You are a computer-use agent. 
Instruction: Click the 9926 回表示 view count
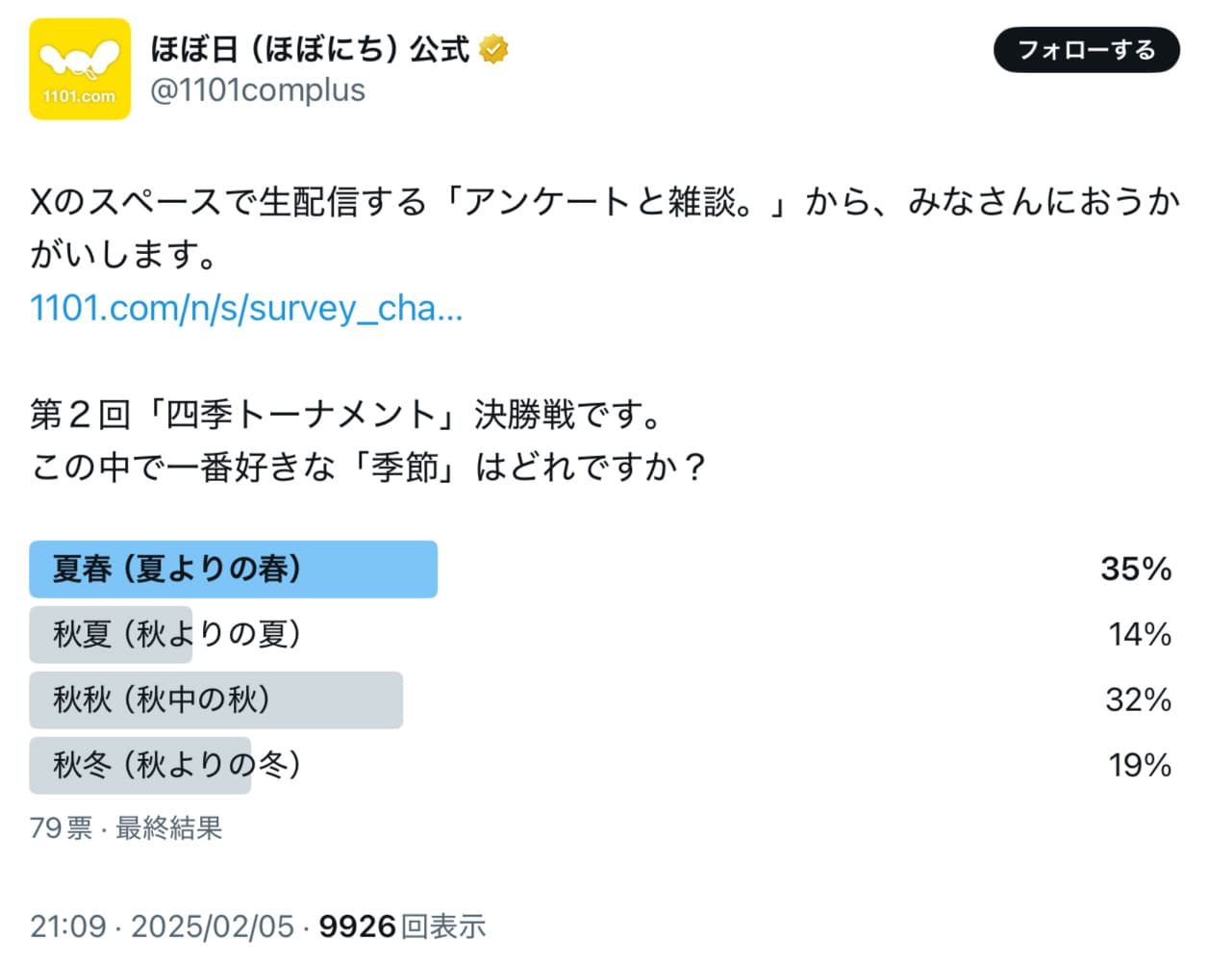[402, 927]
